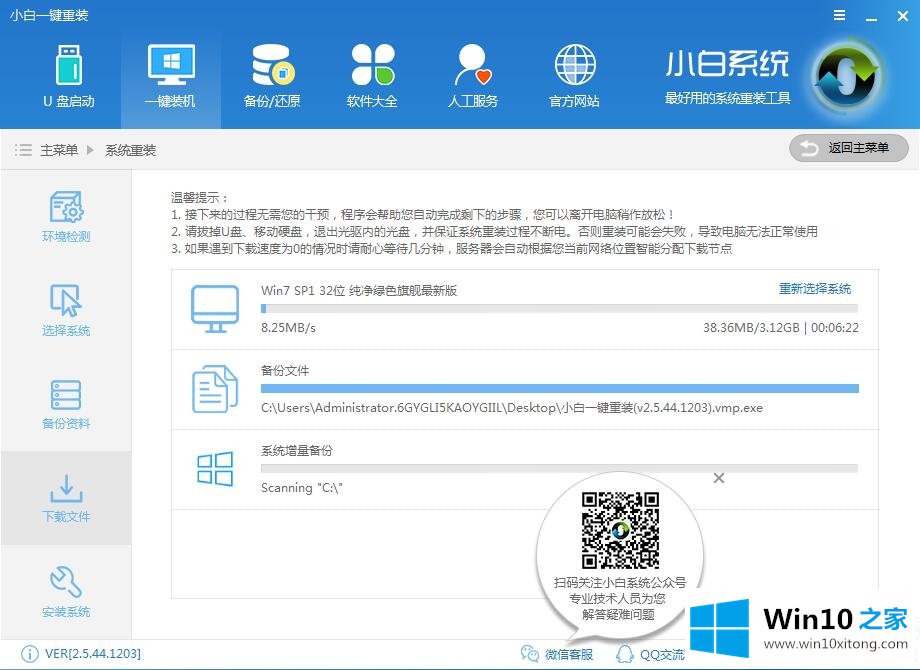
Task: Open the 人工服务 tab
Action: tap(473, 77)
